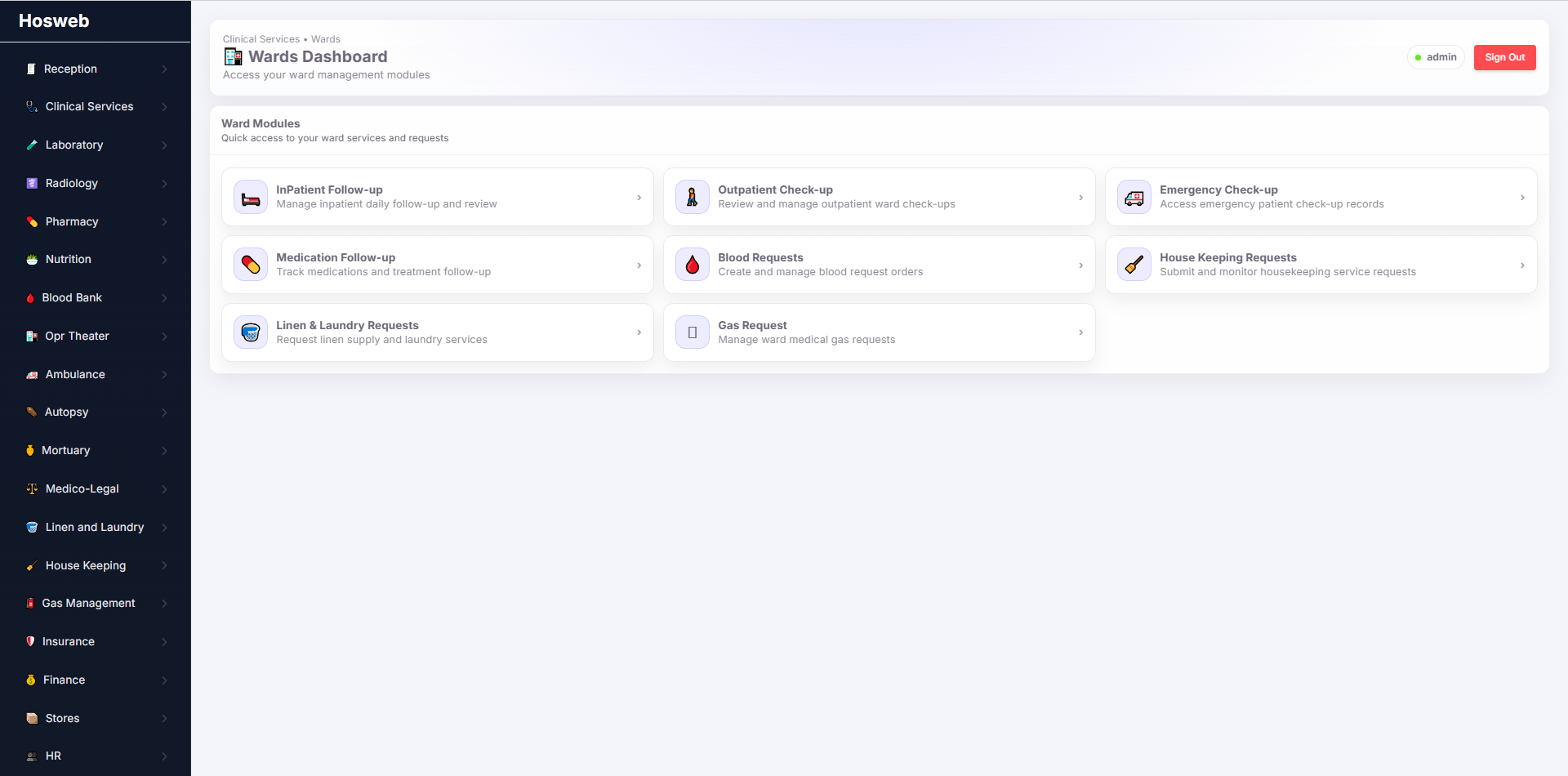Click the Ambulance sidebar icon
The image size is (1568, 776).
32,375
